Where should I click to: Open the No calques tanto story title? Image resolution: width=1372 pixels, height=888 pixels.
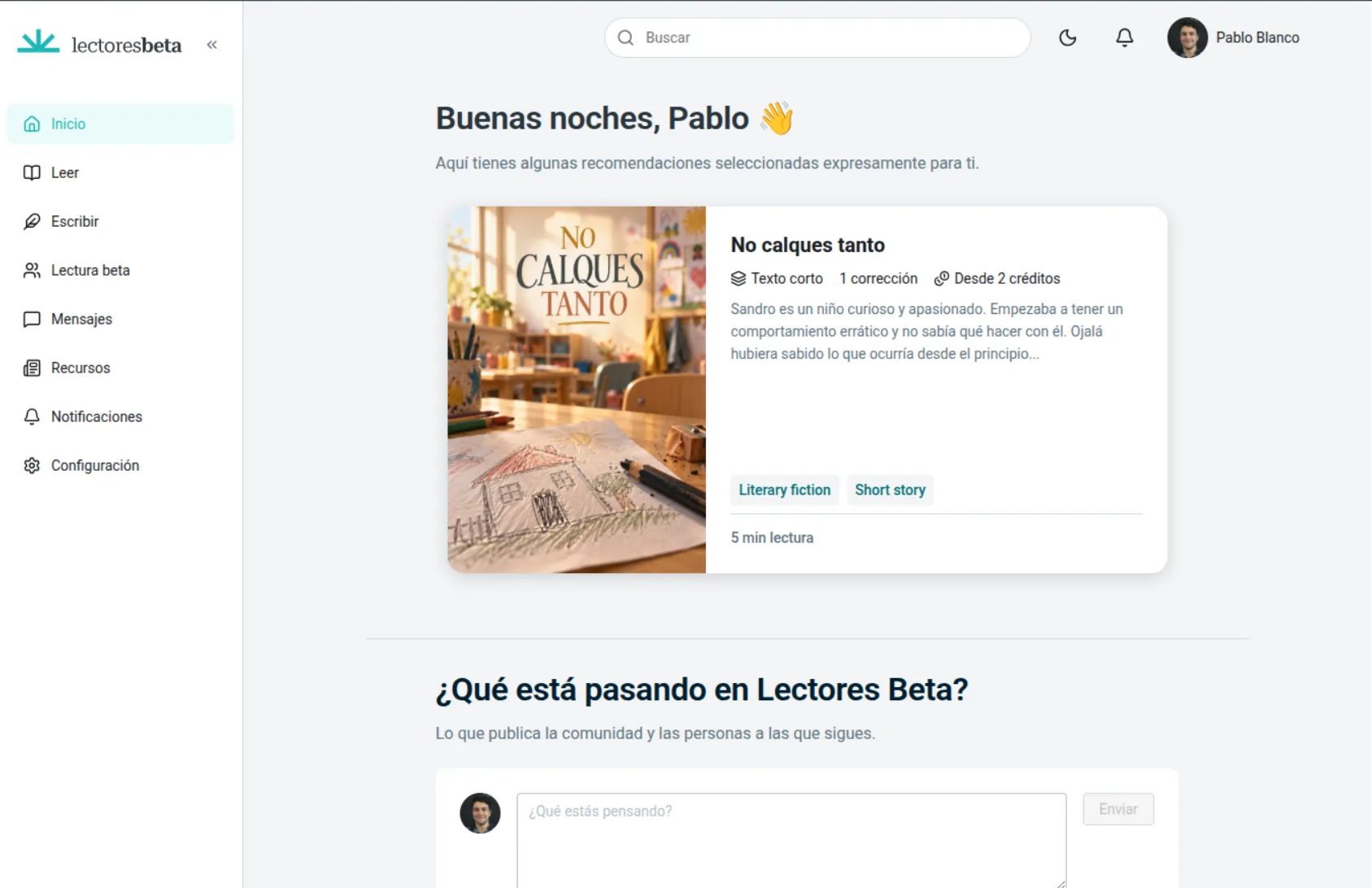pos(808,245)
